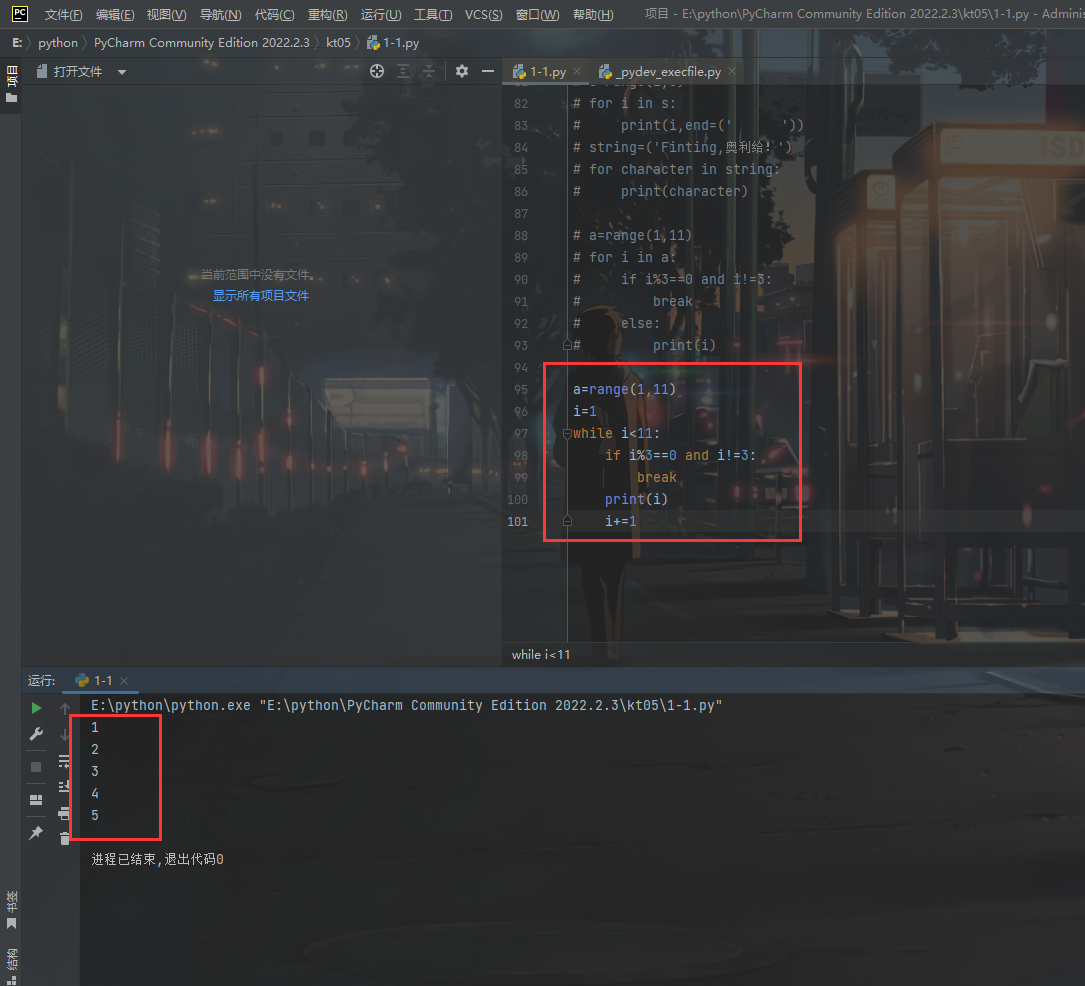Open the 窗口(W) menu

(538, 15)
